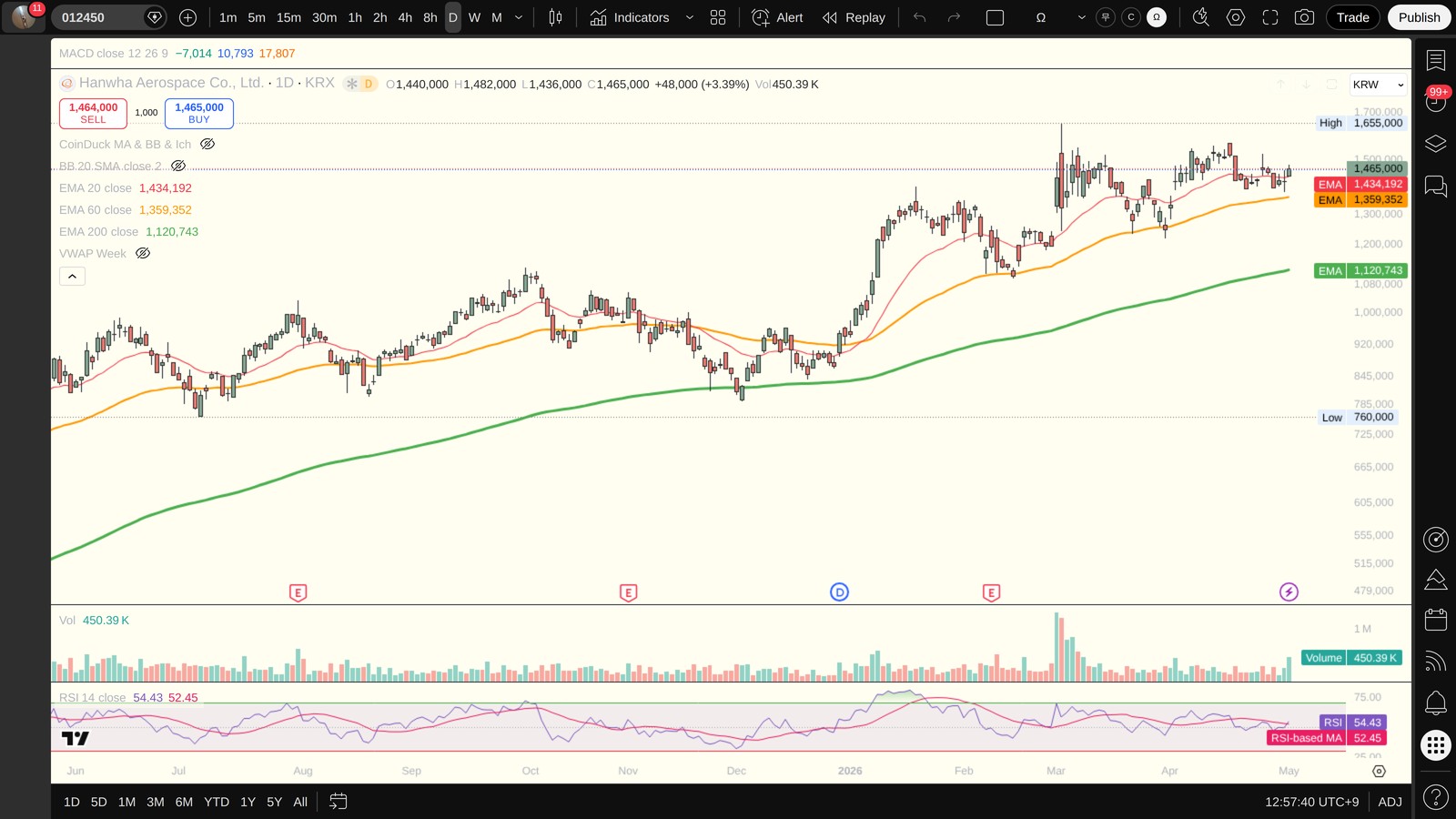
Task: Open the KRW currency dropdown
Action: pyautogui.click(x=1378, y=85)
